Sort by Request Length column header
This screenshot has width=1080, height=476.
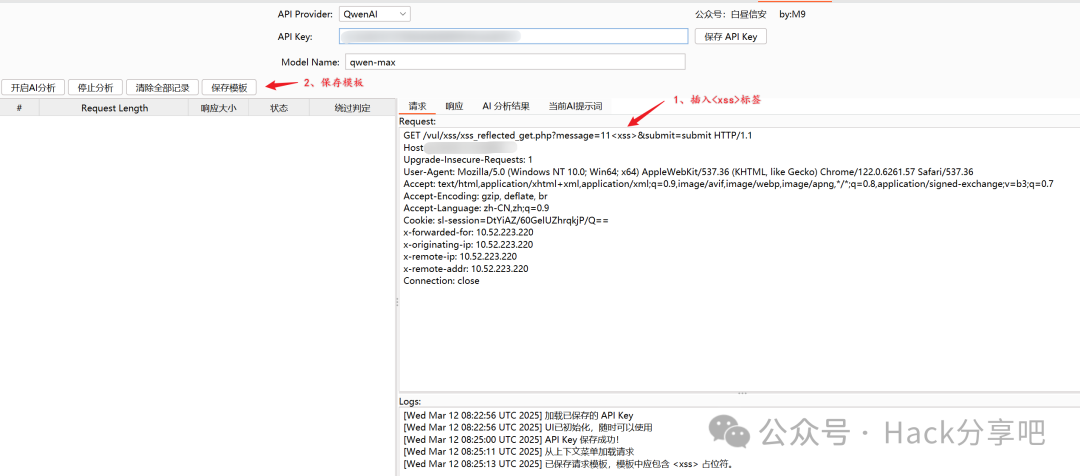click(x=114, y=108)
